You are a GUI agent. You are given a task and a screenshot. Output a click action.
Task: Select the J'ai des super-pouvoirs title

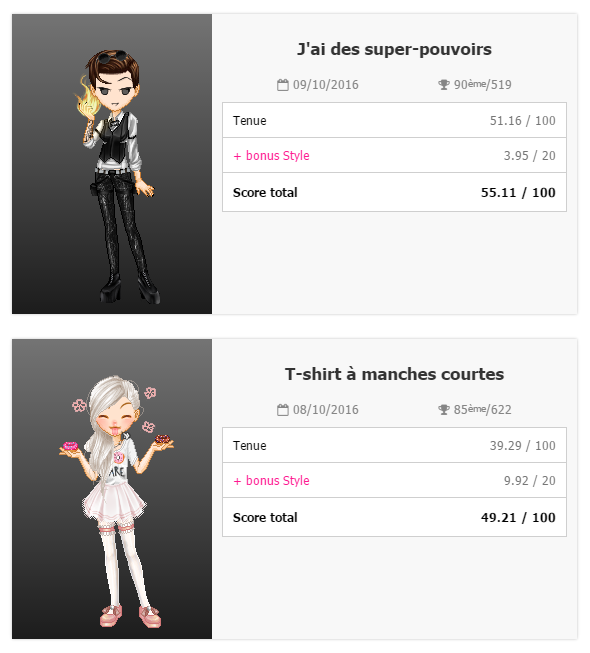pyautogui.click(x=394, y=50)
